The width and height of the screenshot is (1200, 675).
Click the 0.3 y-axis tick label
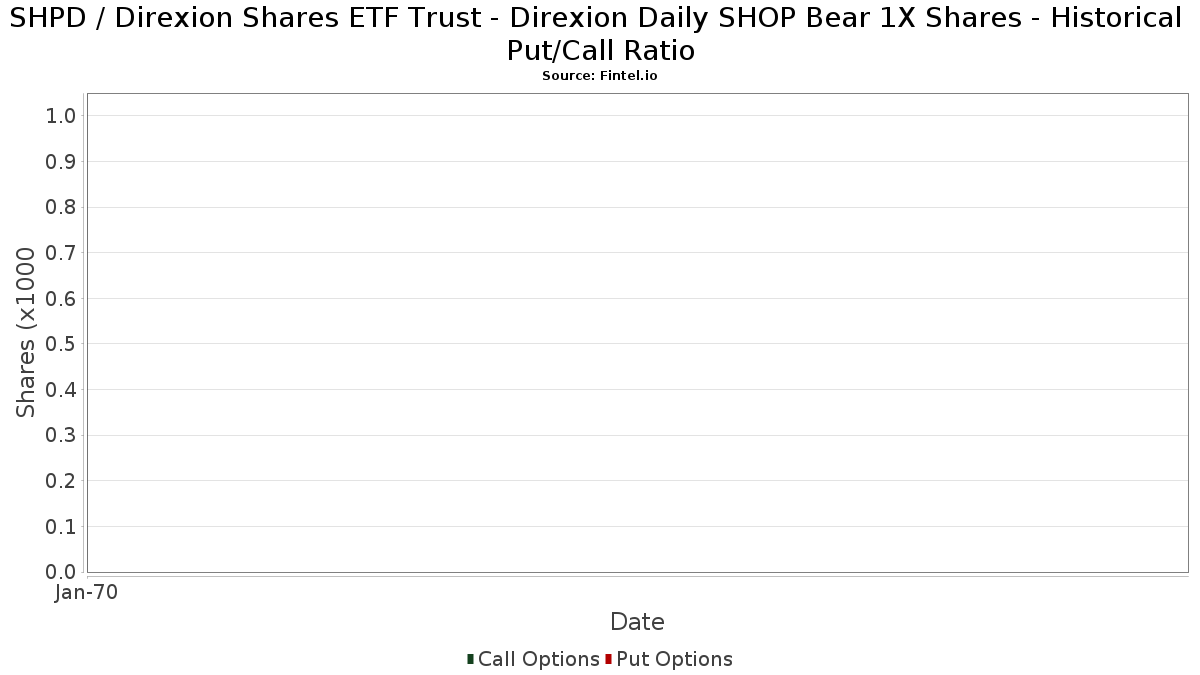pos(61,435)
